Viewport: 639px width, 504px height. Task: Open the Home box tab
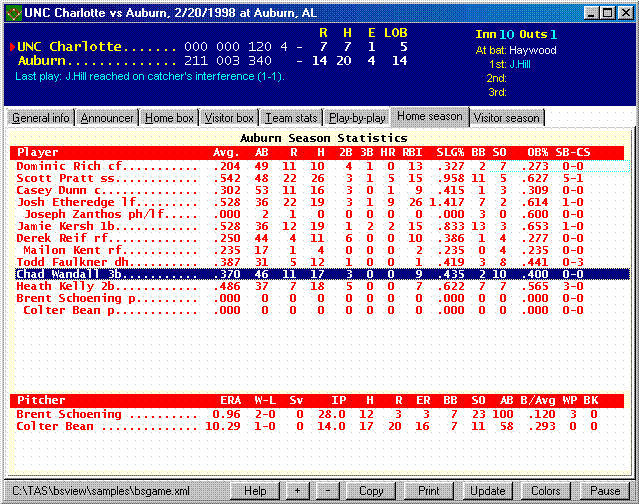coord(169,118)
